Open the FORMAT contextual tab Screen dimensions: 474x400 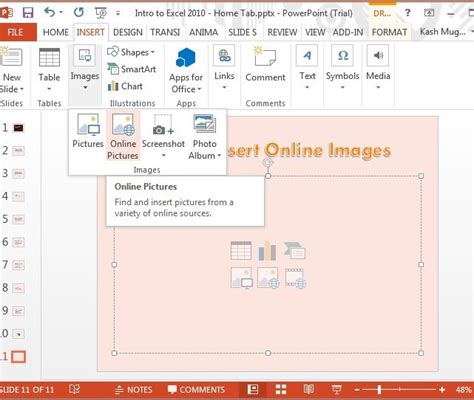click(389, 32)
